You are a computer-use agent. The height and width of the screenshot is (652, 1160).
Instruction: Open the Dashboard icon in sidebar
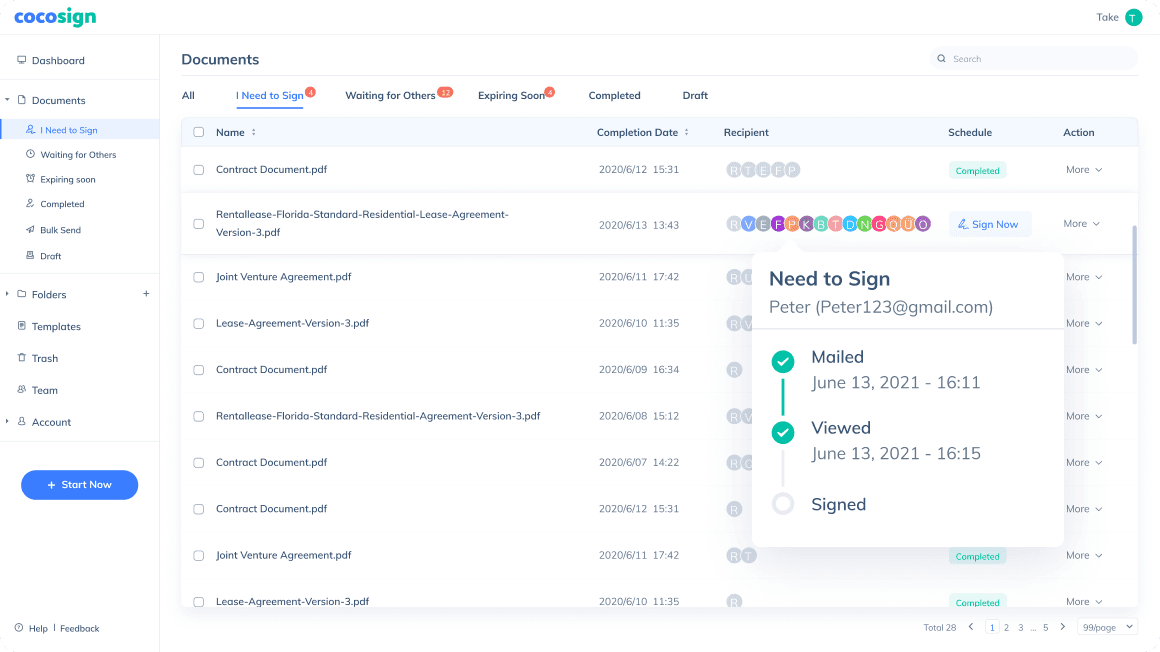pos(21,61)
